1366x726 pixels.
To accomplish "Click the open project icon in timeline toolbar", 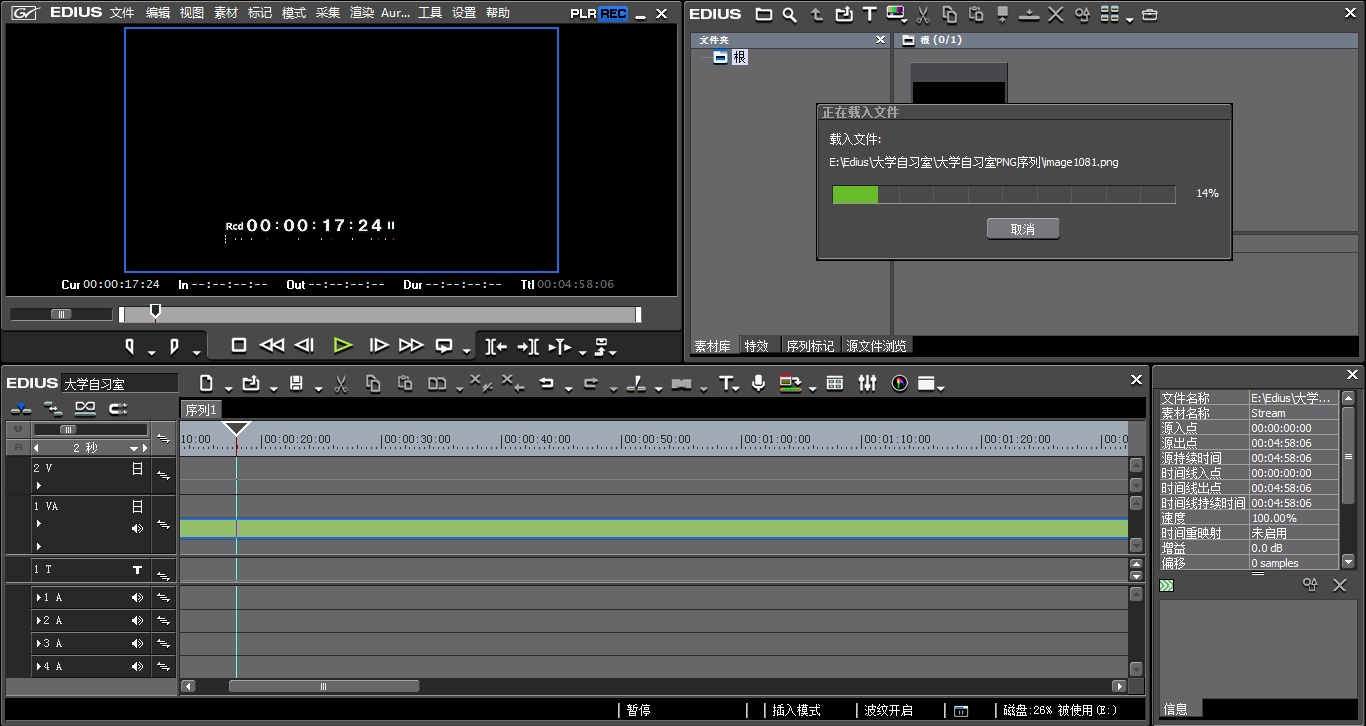I will (x=251, y=383).
